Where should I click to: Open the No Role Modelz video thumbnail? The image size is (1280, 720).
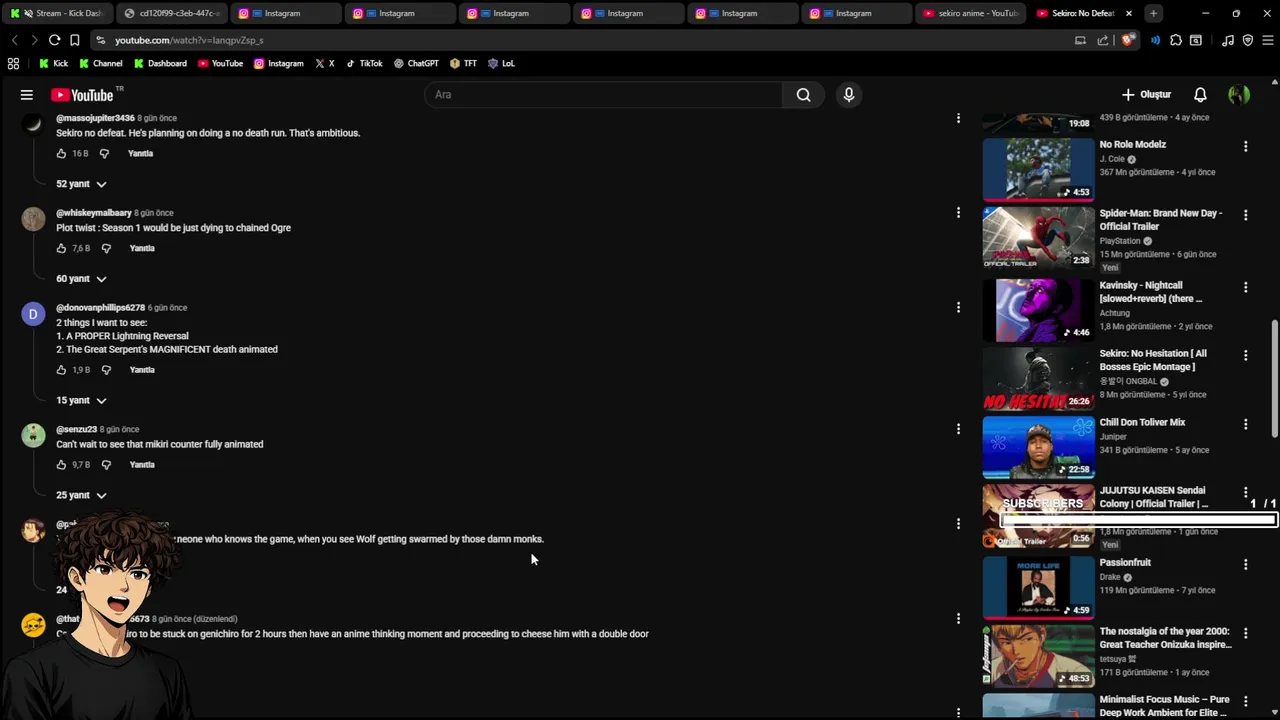tap(1038, 169)
